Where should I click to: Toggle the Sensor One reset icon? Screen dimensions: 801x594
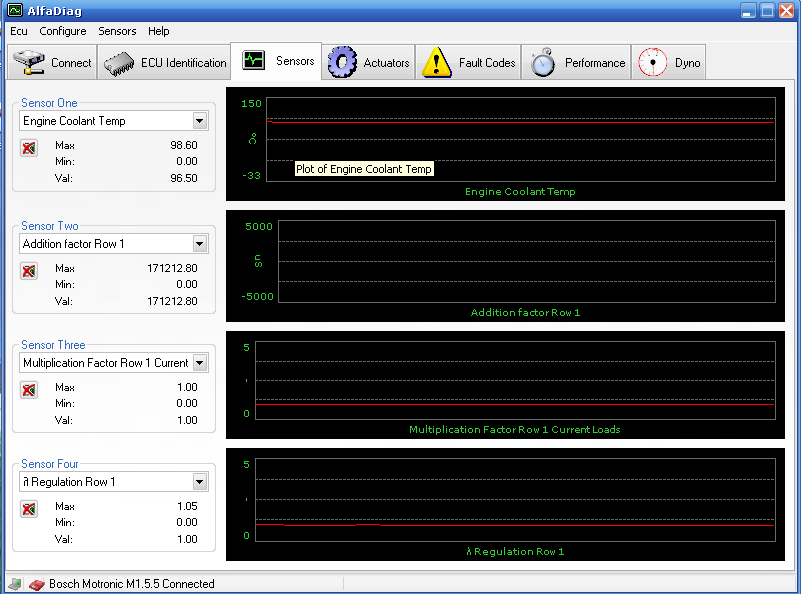click(29, 148)
